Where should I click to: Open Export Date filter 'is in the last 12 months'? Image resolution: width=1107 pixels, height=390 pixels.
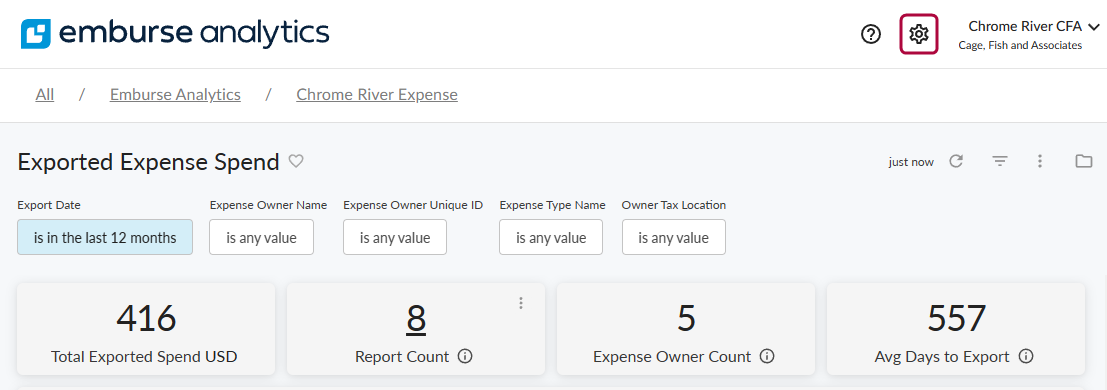104,237
